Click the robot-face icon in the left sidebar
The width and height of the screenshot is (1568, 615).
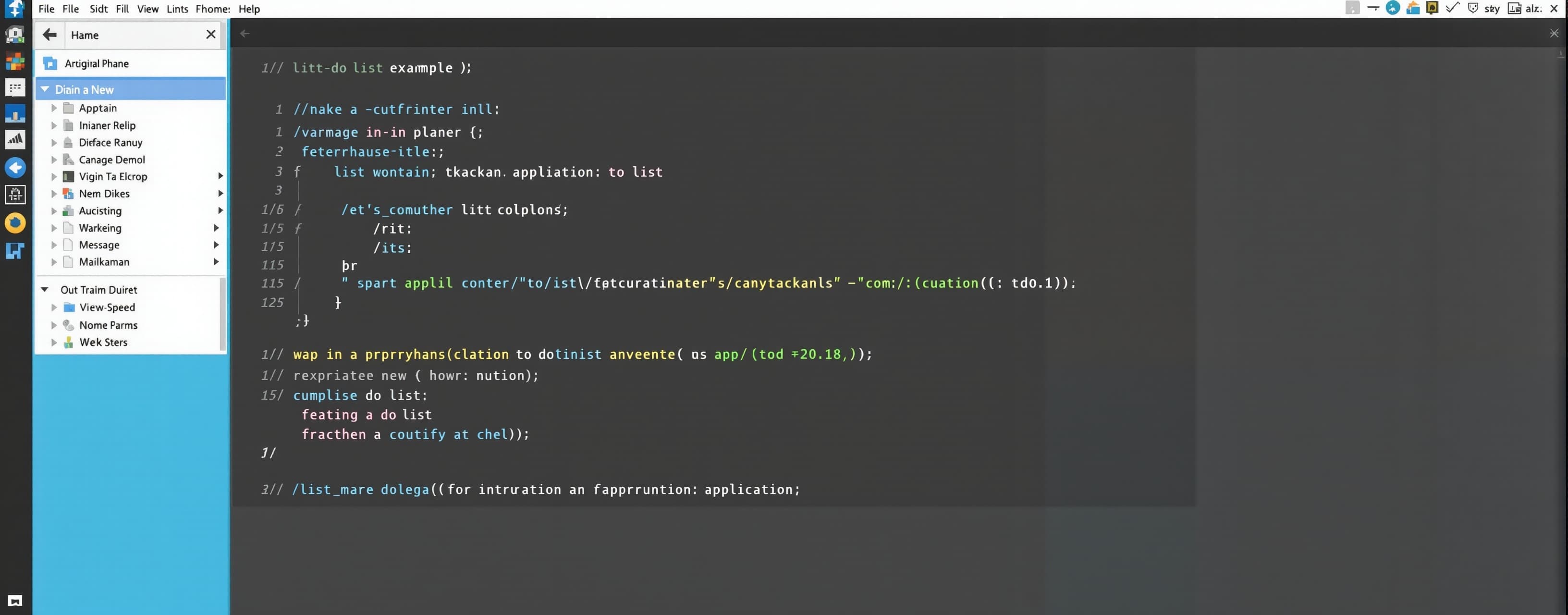click(14, 34)
